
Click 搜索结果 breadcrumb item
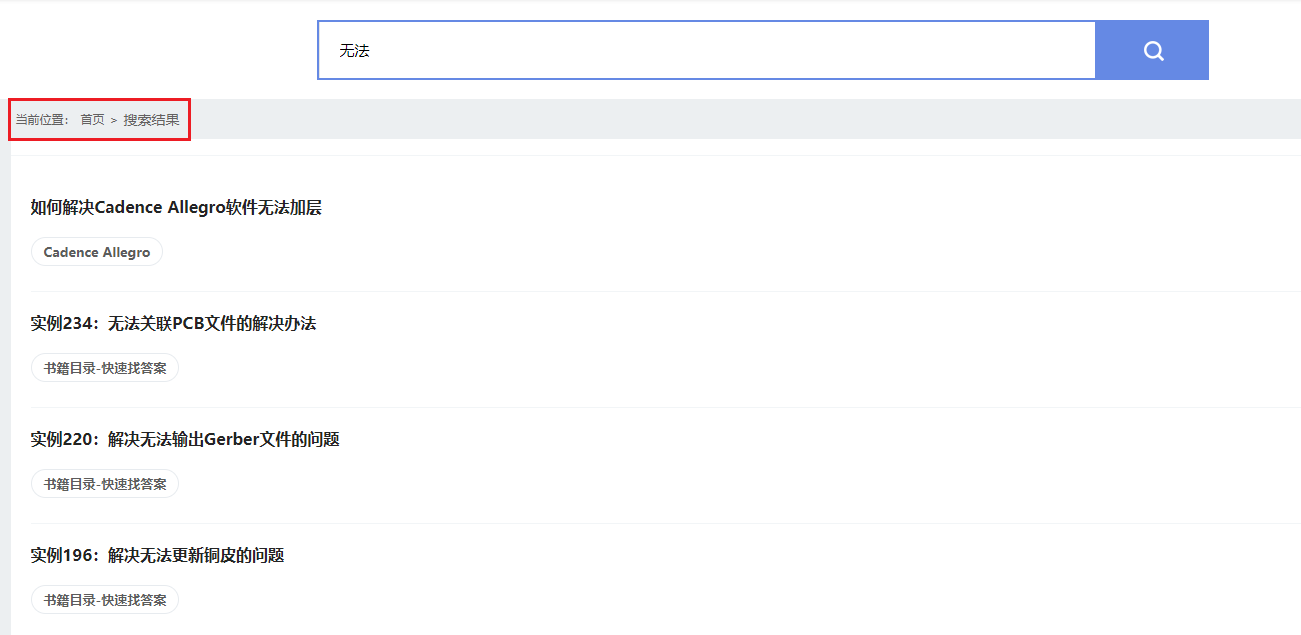pos(152,120)
